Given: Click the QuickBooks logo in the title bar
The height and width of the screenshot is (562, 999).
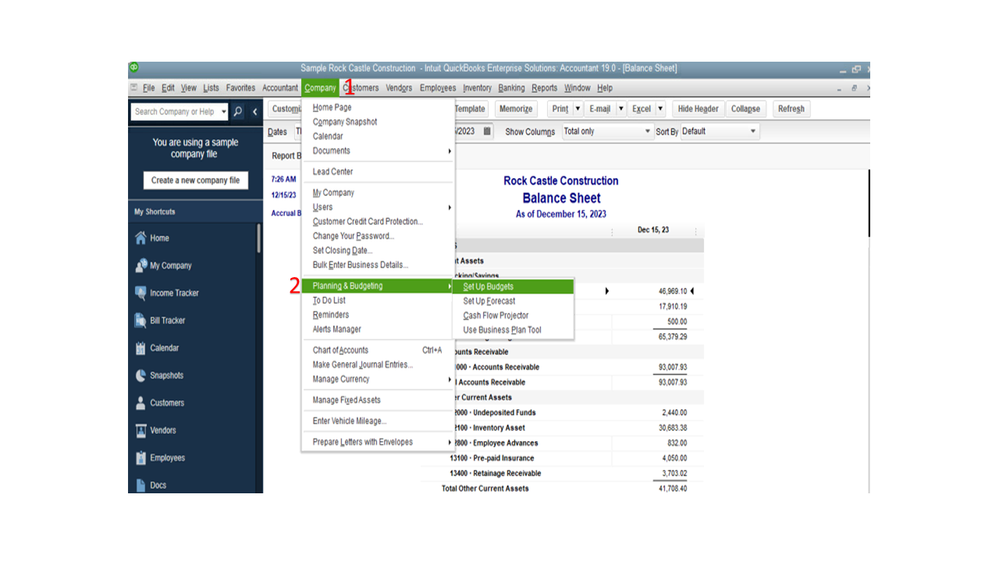Looking at the screenshot, I should pyautogui.click(x=134, y=68).
